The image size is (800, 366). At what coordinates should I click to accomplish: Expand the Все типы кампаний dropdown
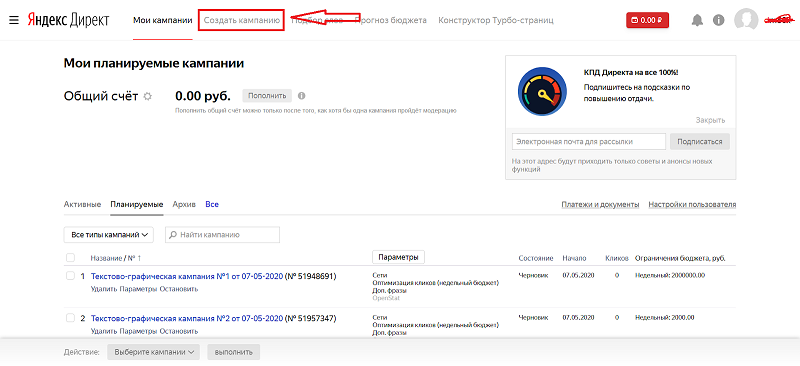click(x=109, y=235)
